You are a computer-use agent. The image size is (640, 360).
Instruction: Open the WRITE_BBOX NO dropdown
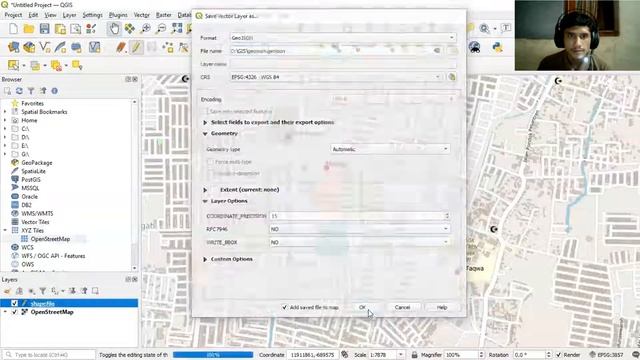click(x=360, y=242)
